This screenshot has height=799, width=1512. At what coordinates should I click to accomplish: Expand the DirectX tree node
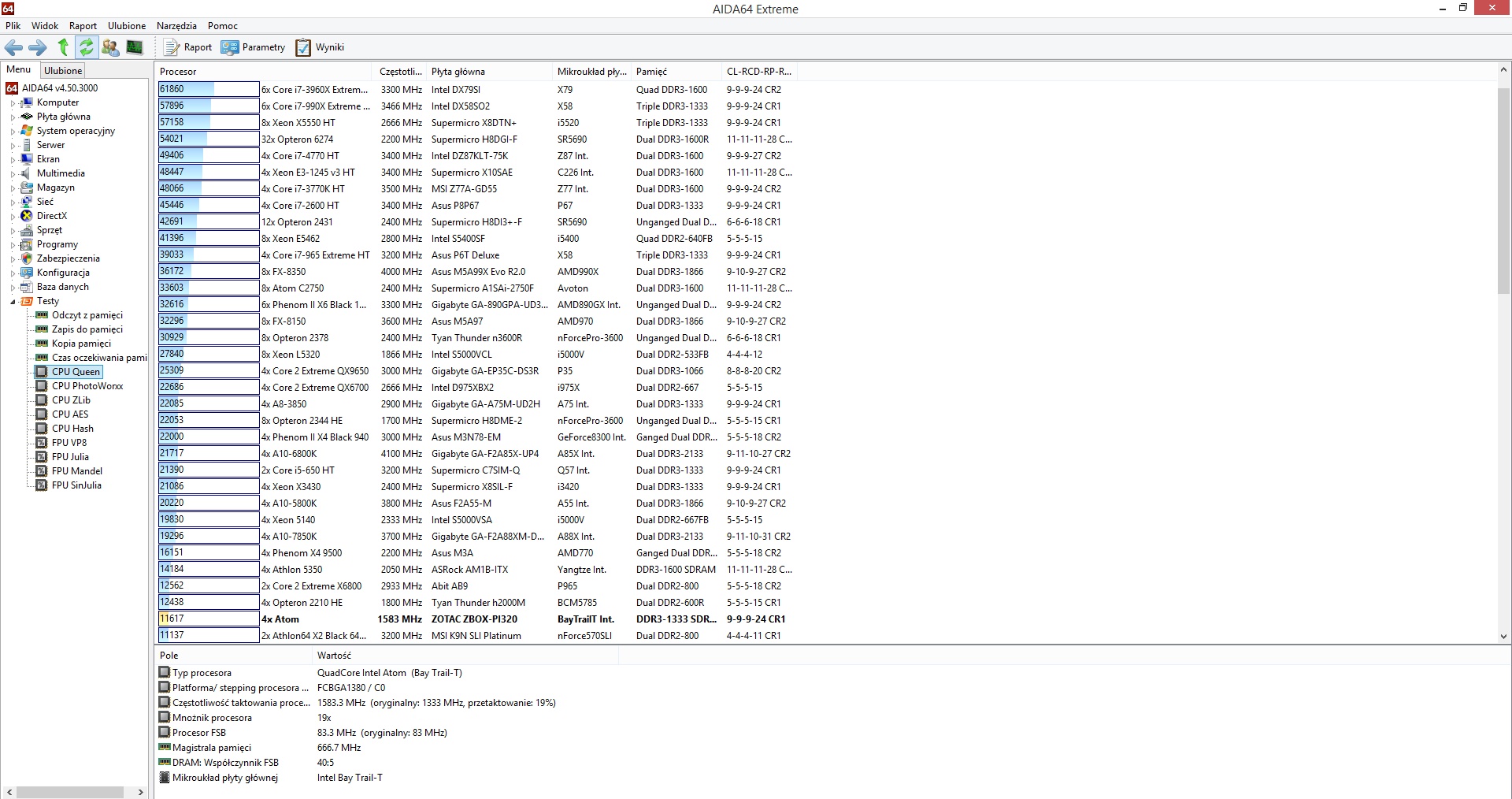pyautogui.click(x=13, y=216)
